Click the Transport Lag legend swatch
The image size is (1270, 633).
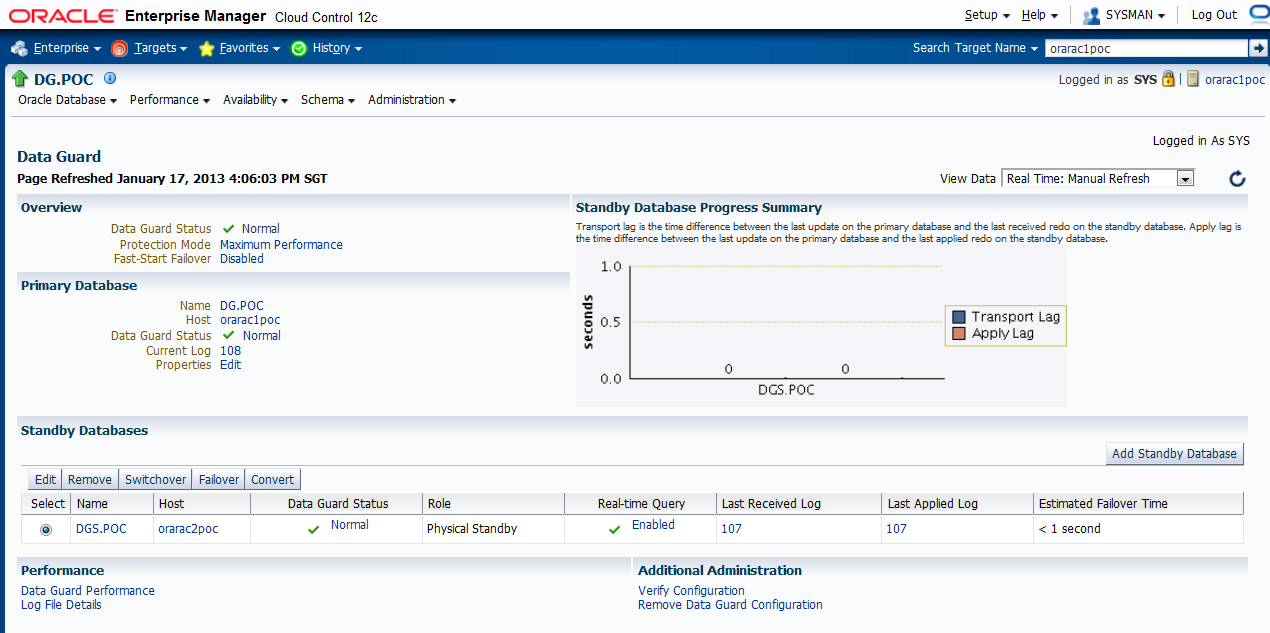[x=959, y=317]
